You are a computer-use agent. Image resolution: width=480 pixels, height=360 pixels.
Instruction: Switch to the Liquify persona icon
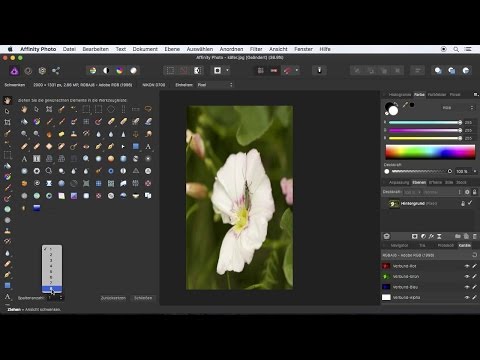coord(28,71)
